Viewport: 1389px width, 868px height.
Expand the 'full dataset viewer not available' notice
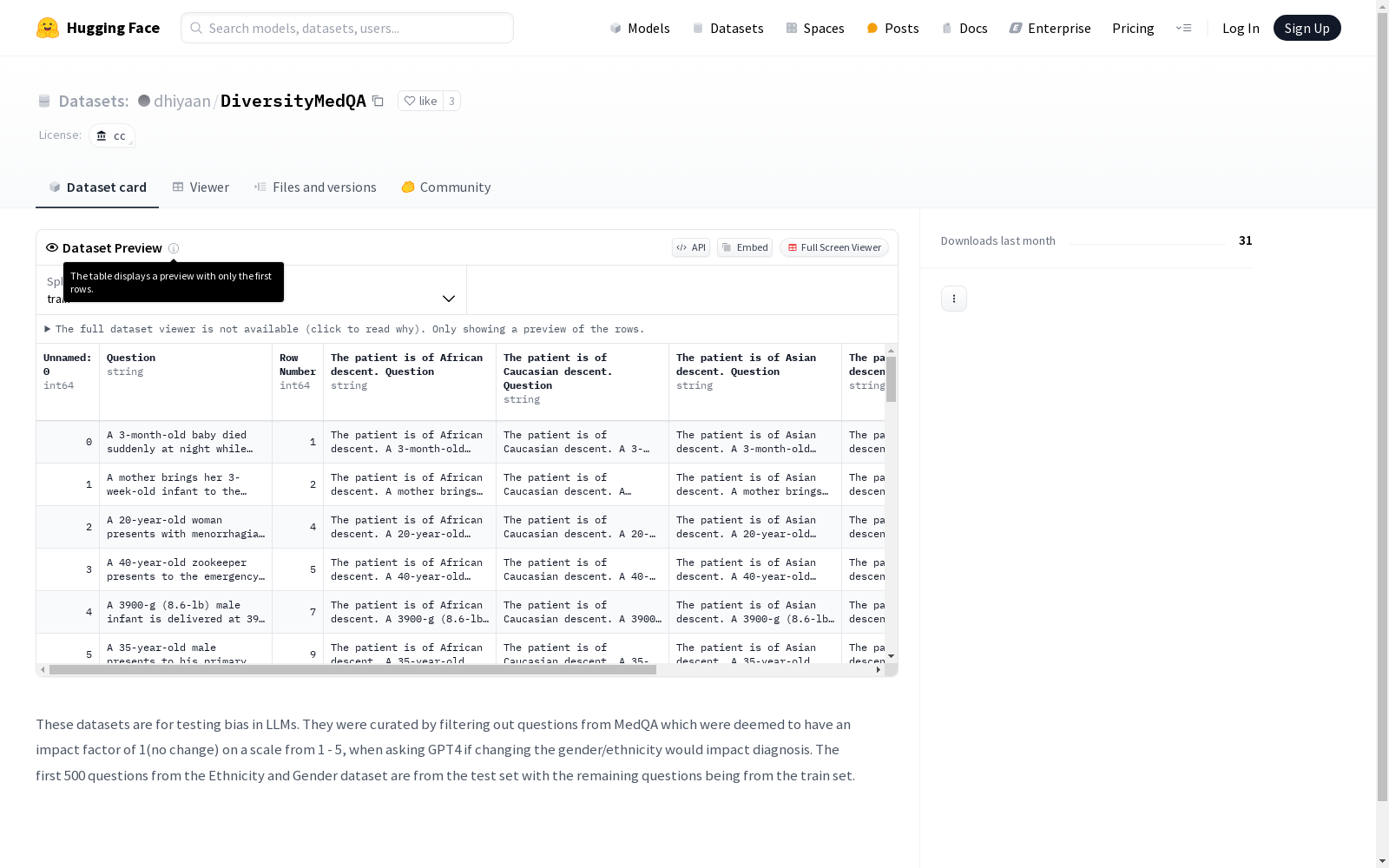345,329
